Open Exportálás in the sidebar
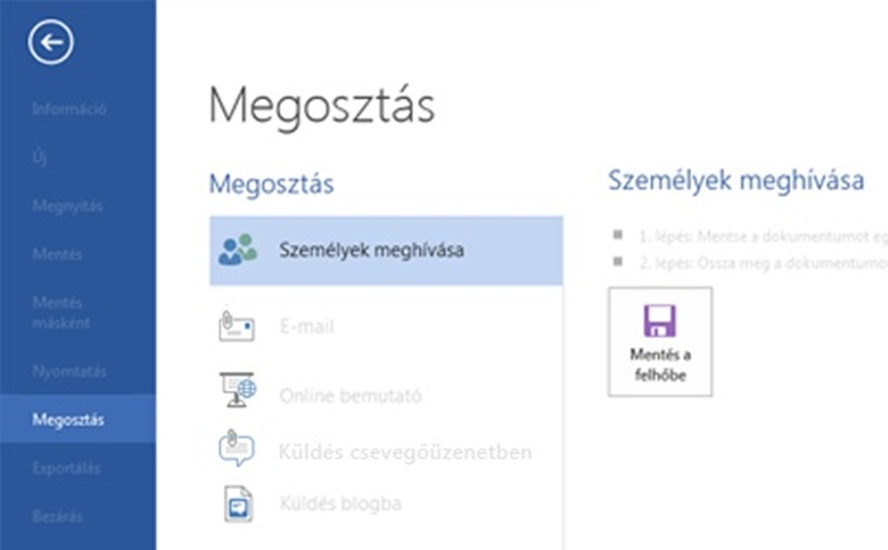This screenshot has height=550, width=888. click(67, 468)
